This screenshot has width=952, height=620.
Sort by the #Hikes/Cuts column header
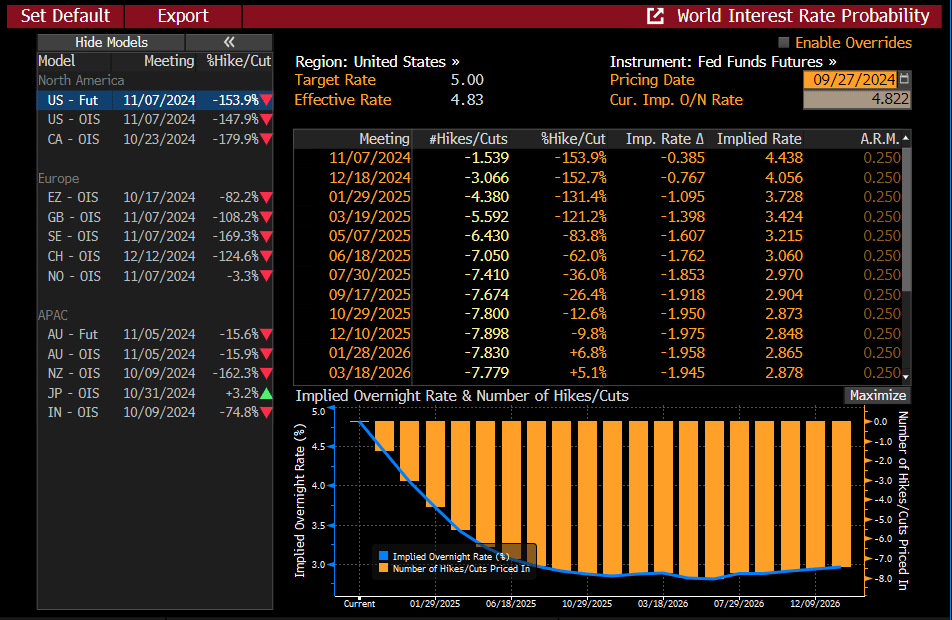point(468,139)
